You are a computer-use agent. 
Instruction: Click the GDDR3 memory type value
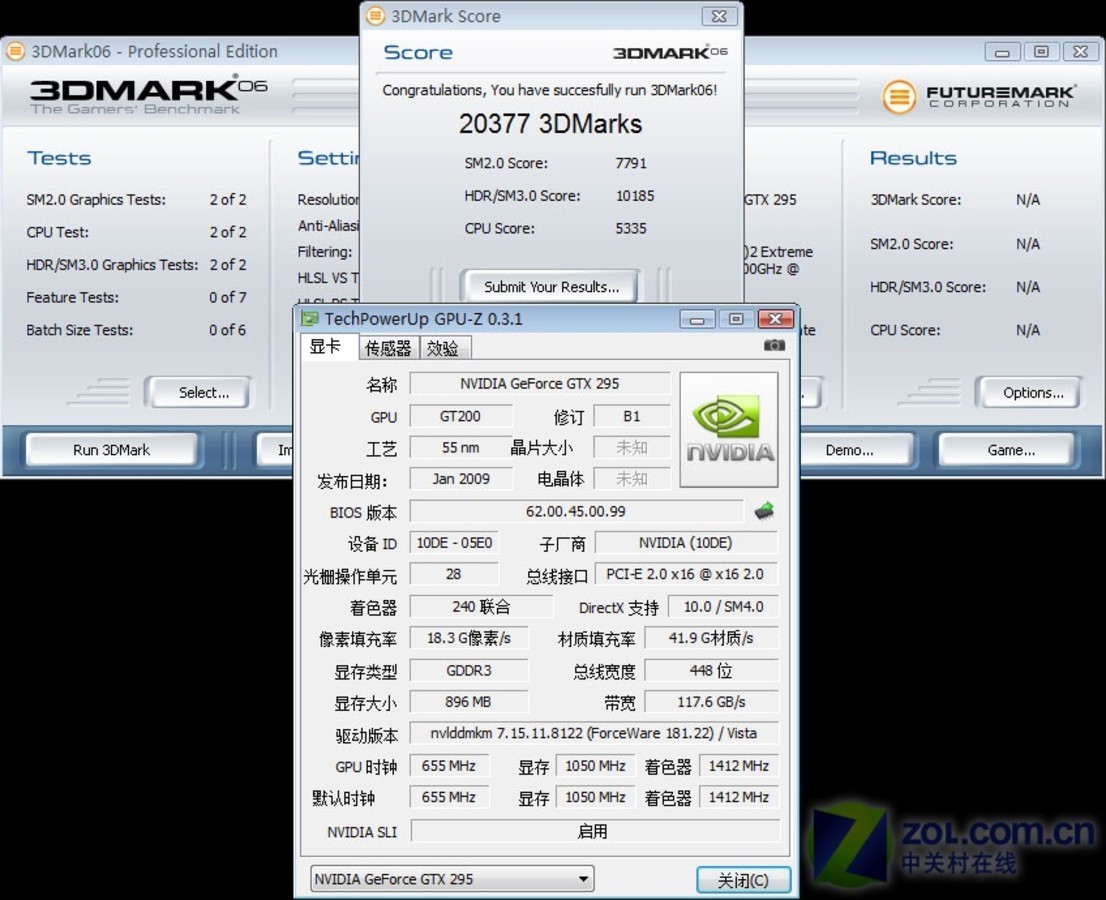468,670
